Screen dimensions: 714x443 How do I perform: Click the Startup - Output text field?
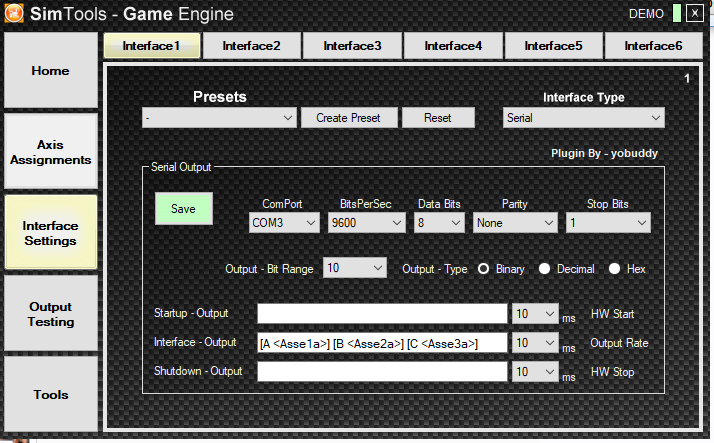(x=382, y=314)
